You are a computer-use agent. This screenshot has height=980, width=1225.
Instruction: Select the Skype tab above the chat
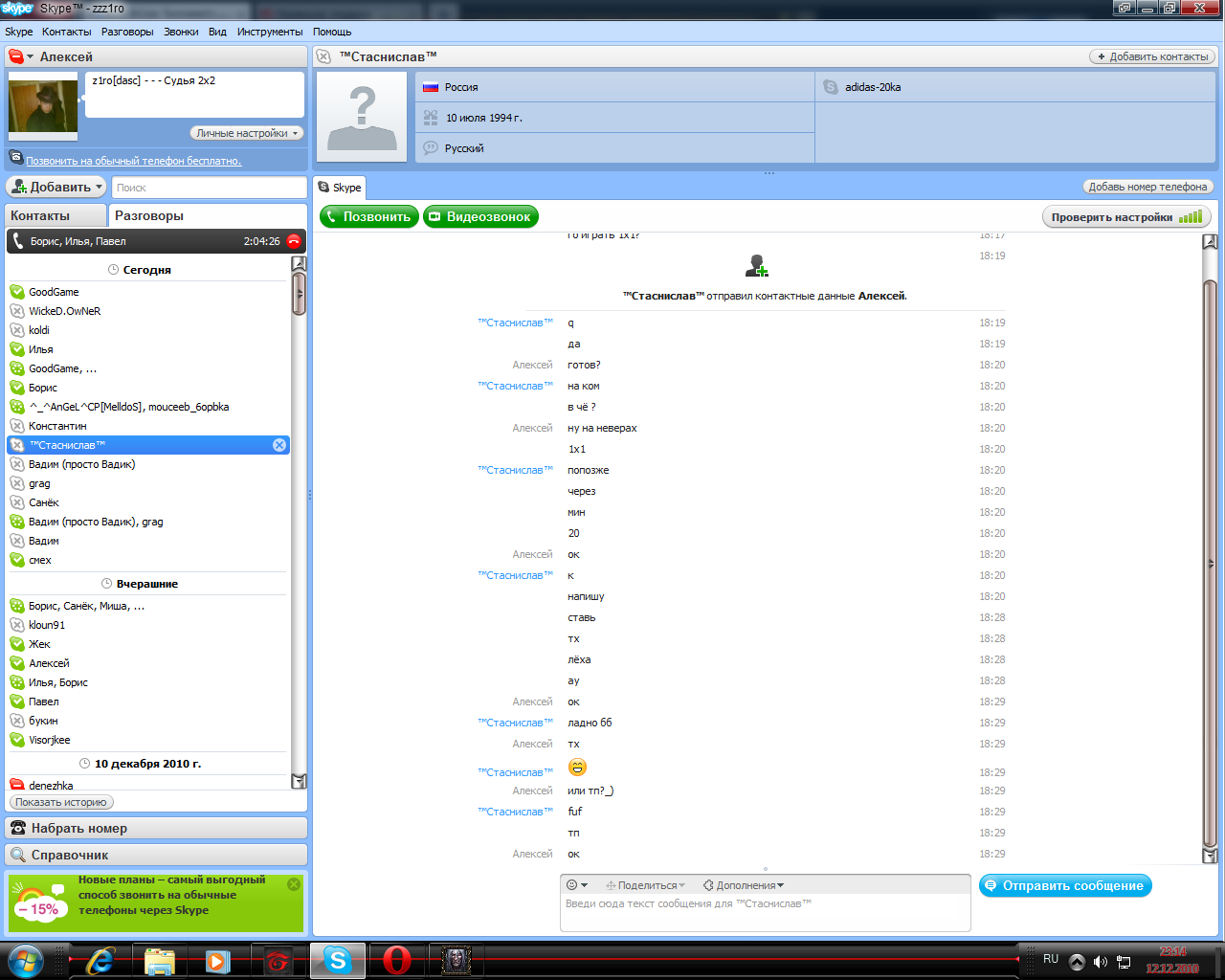pos(340,188)
